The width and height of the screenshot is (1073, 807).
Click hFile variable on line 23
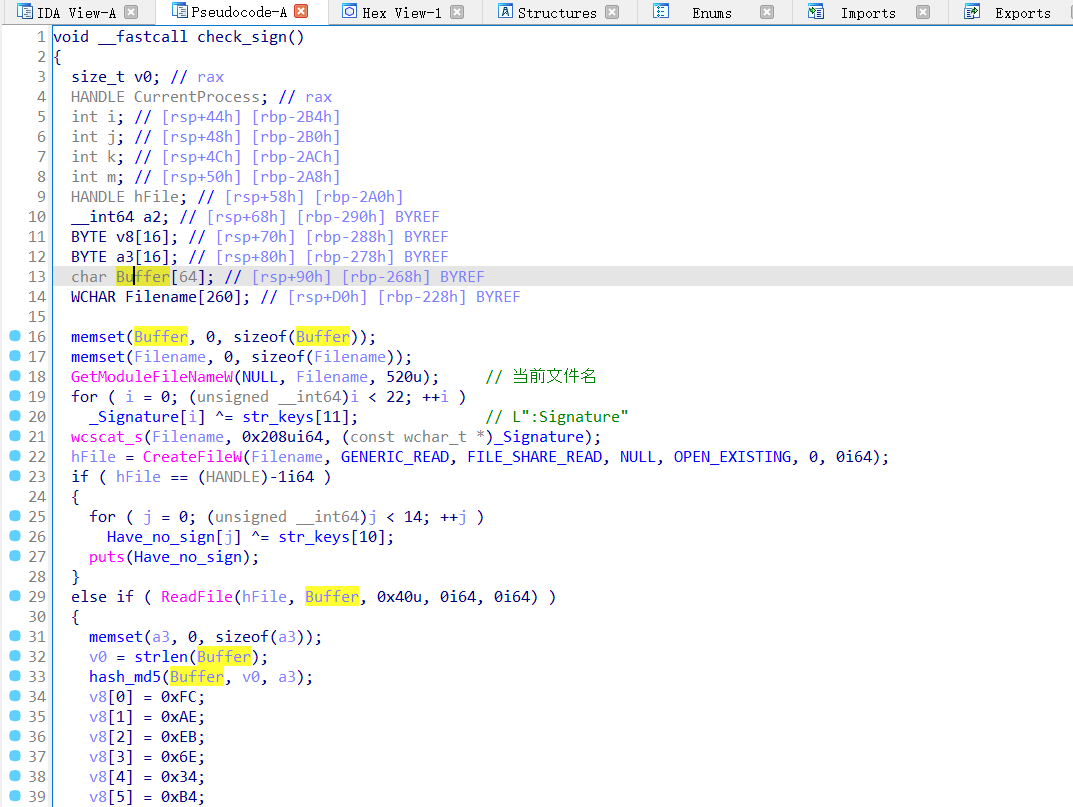pos(138,476)
